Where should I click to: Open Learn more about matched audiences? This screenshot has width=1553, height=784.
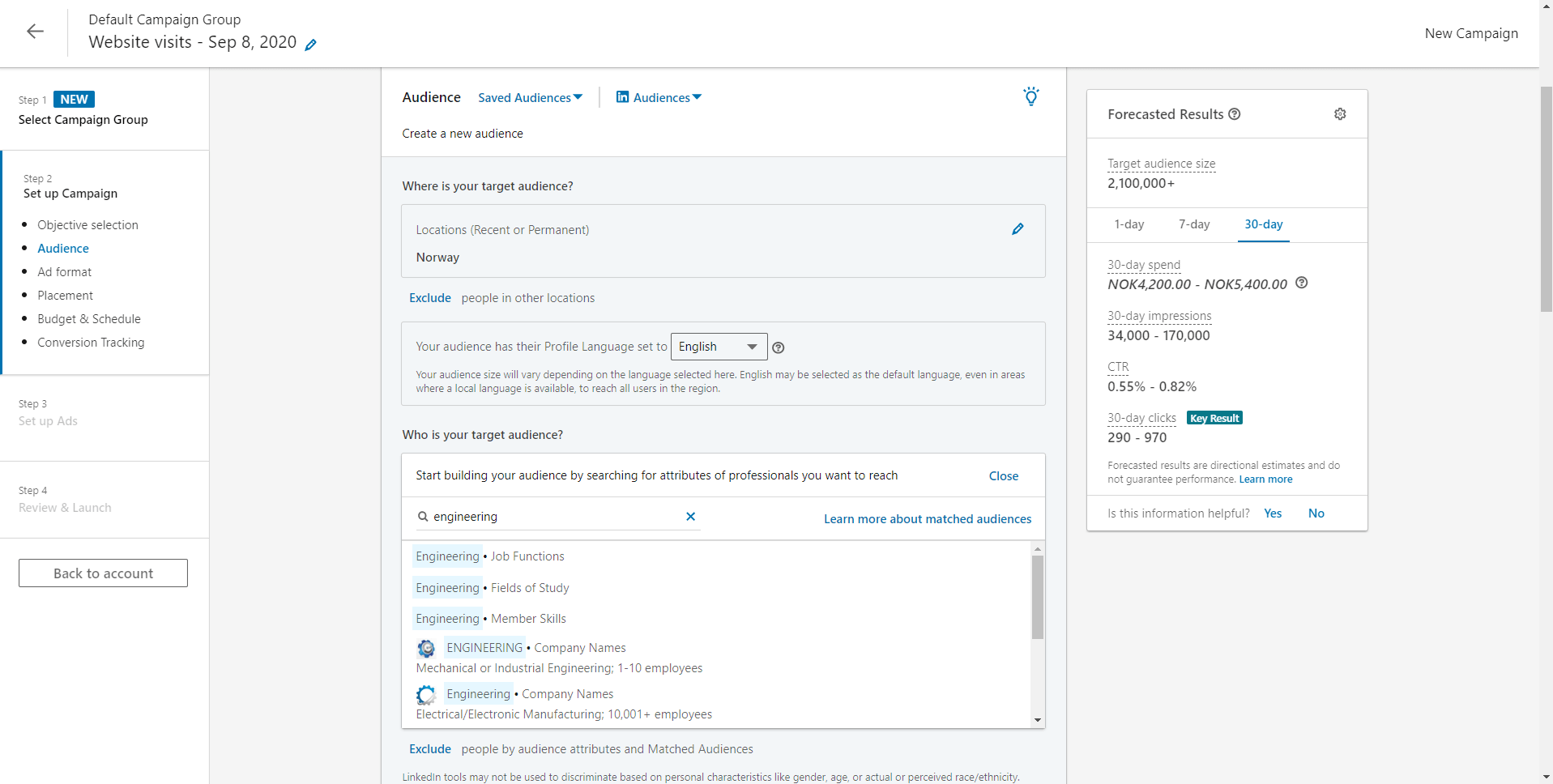pos(928,519)
